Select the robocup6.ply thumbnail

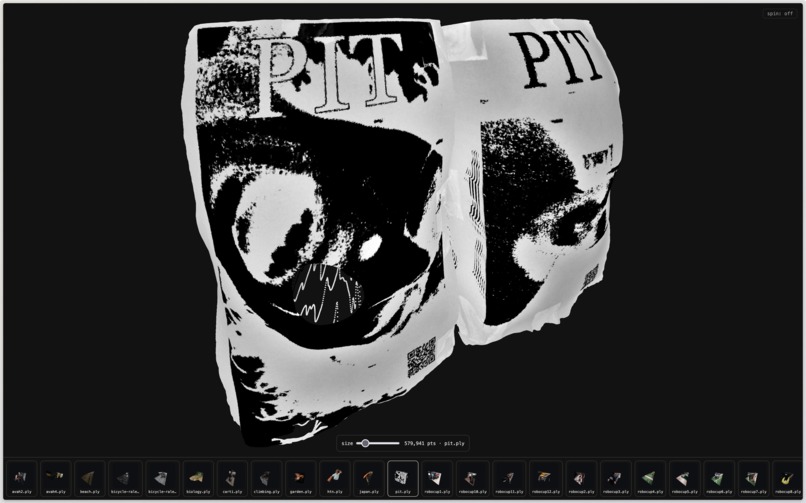(719, 479)
